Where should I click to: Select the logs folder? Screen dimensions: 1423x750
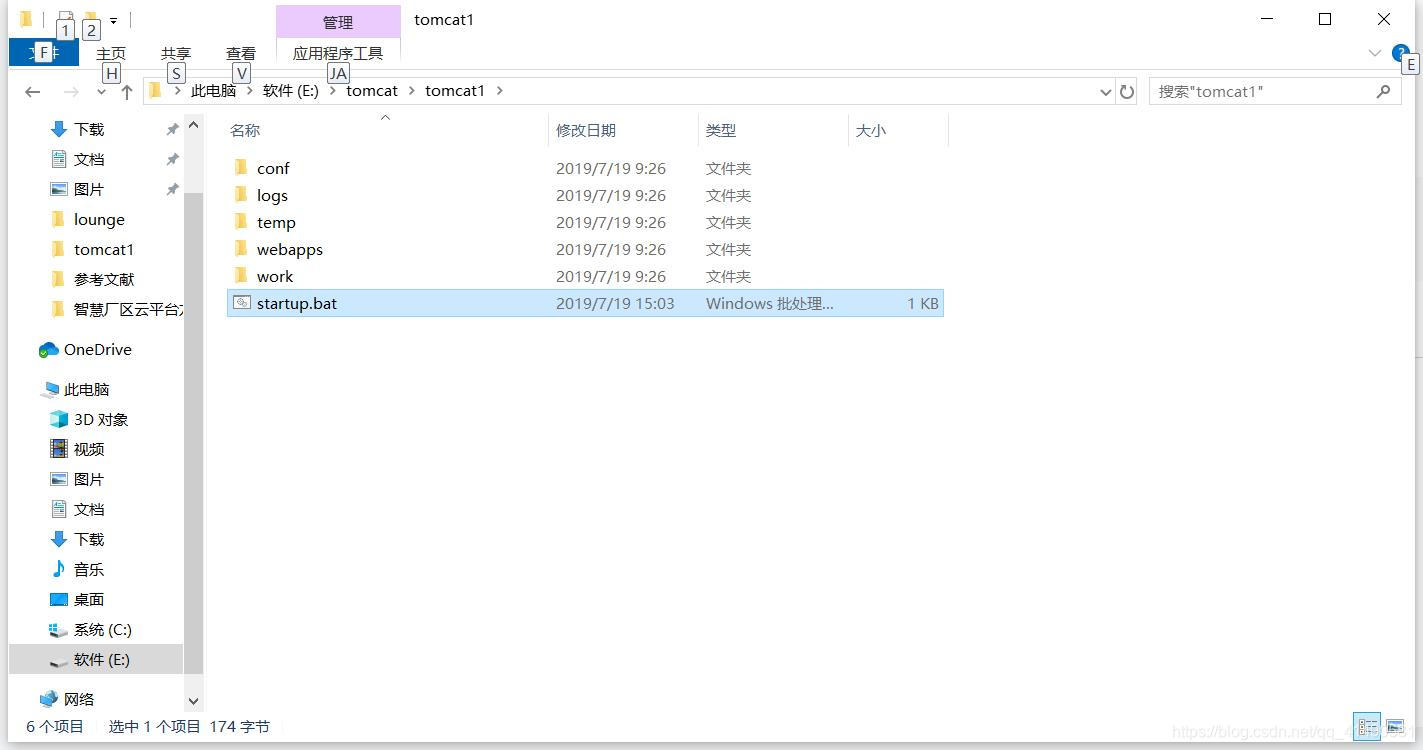point(272,195)
